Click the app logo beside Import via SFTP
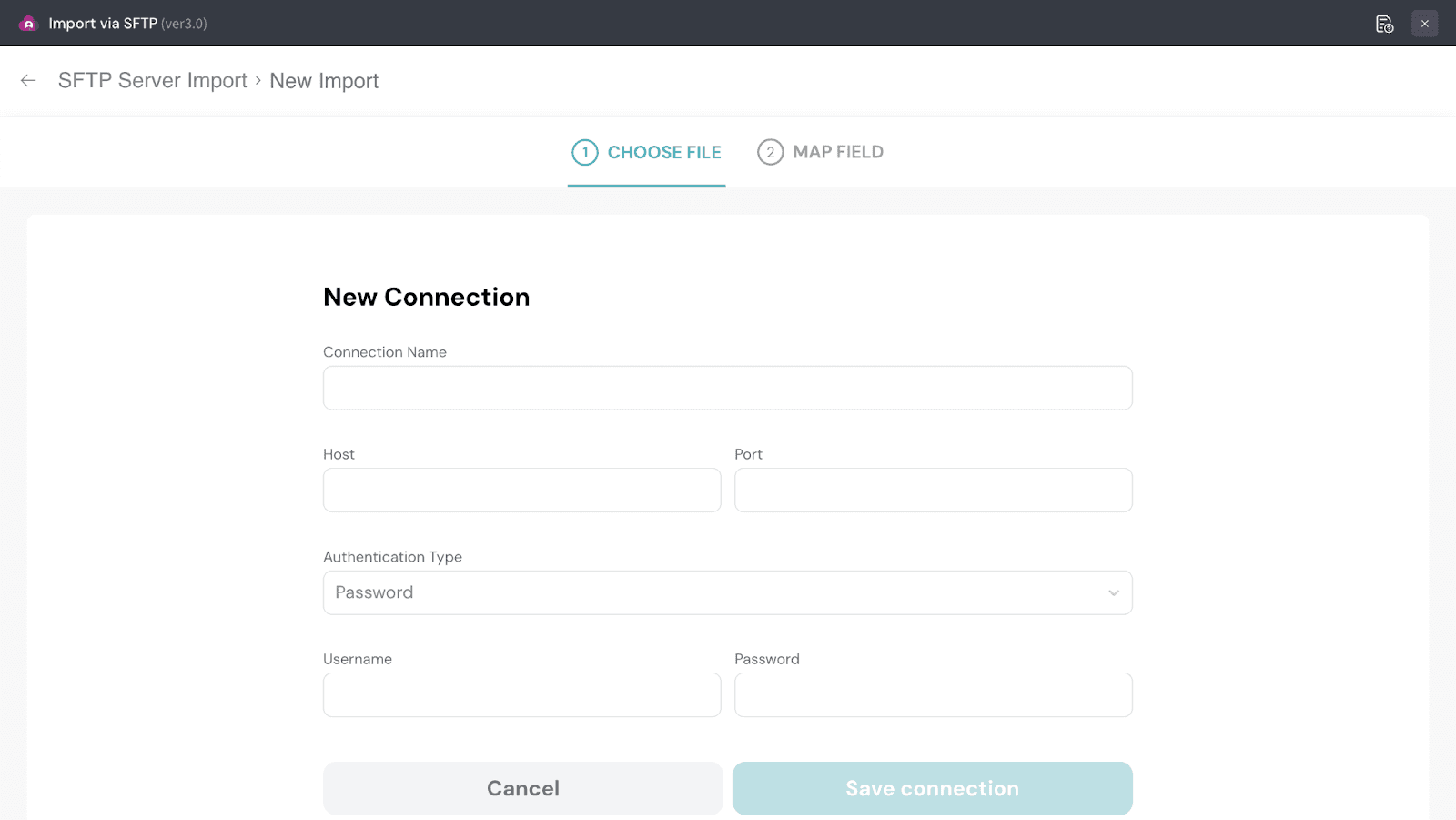Viewport: 1456px width, 820px height. pos(28,24)
